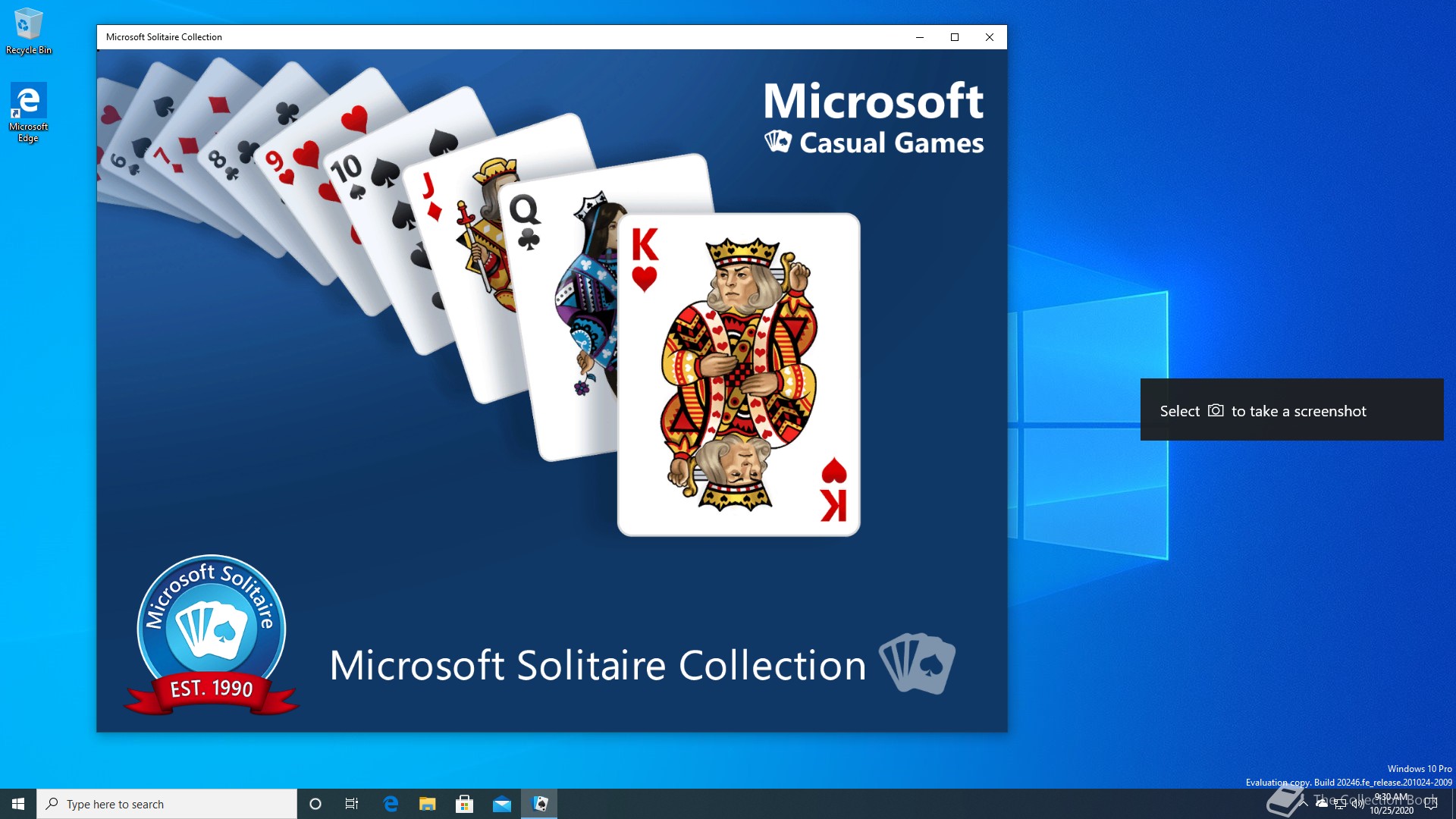Viewport: 1456px width, 819px height.
Task: Open the volume speaker tray icon
Action: coord(1358,804)
